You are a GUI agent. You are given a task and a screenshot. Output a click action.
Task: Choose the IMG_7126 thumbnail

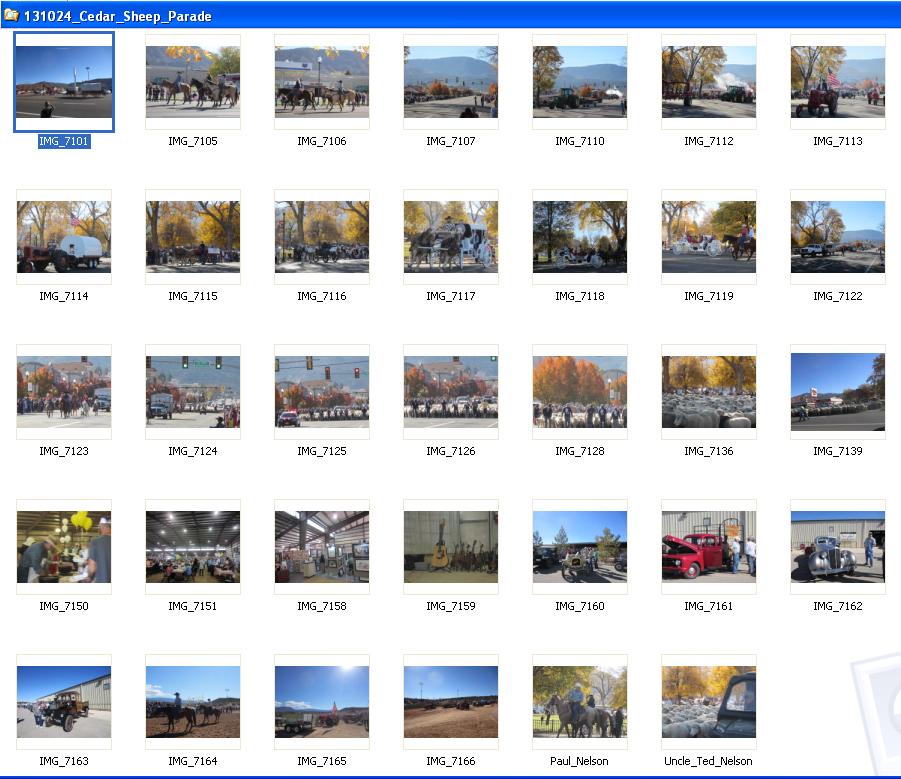pos(451,392)
